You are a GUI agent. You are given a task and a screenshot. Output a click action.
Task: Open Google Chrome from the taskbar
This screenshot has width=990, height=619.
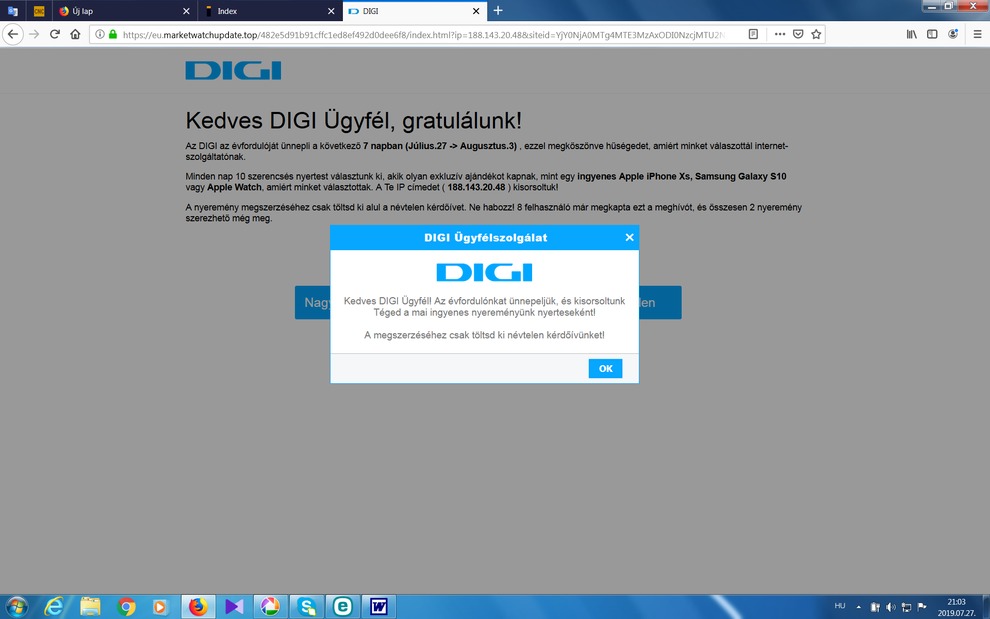127,606
